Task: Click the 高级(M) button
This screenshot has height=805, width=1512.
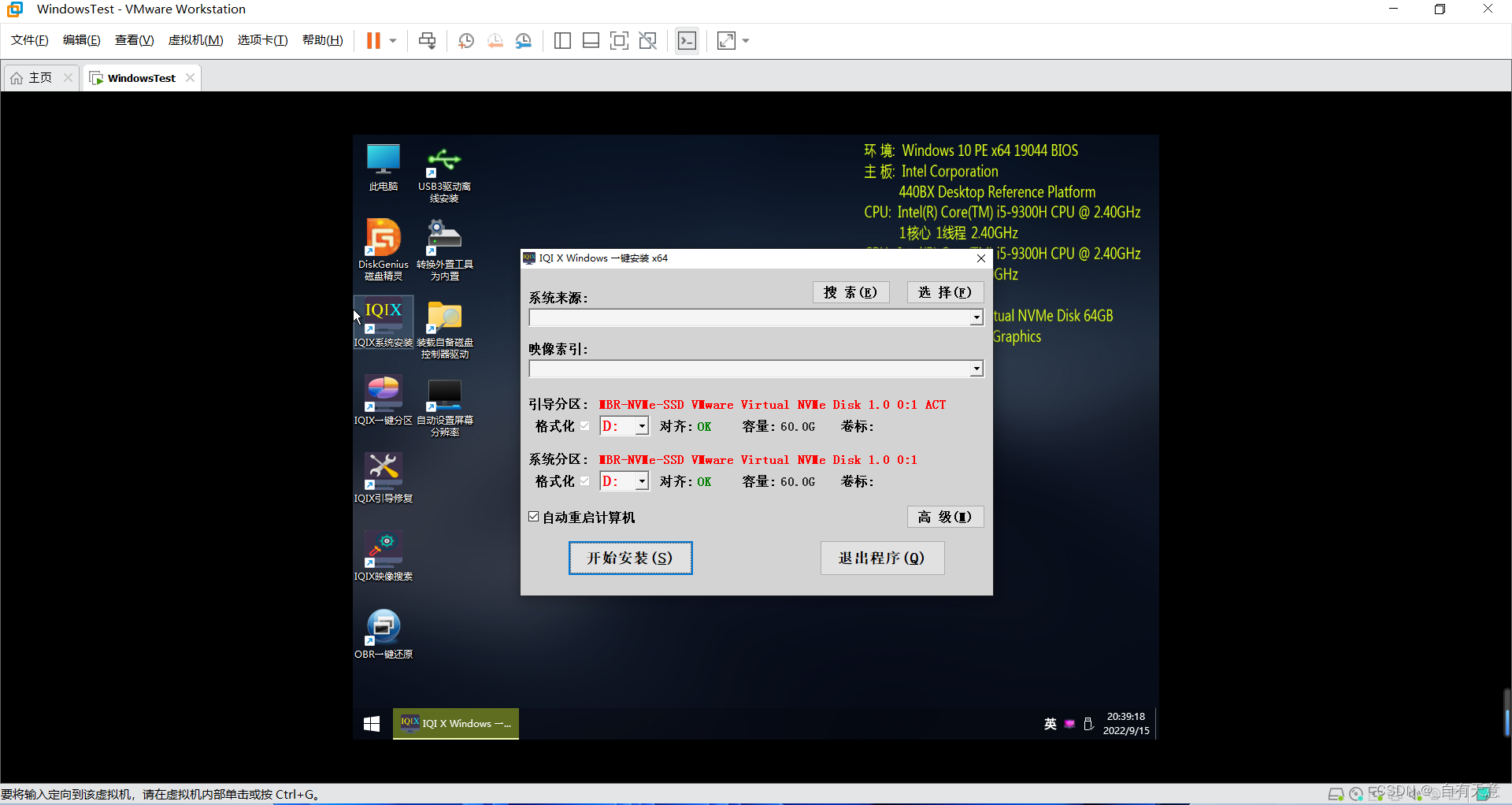Action: [945, 517]
